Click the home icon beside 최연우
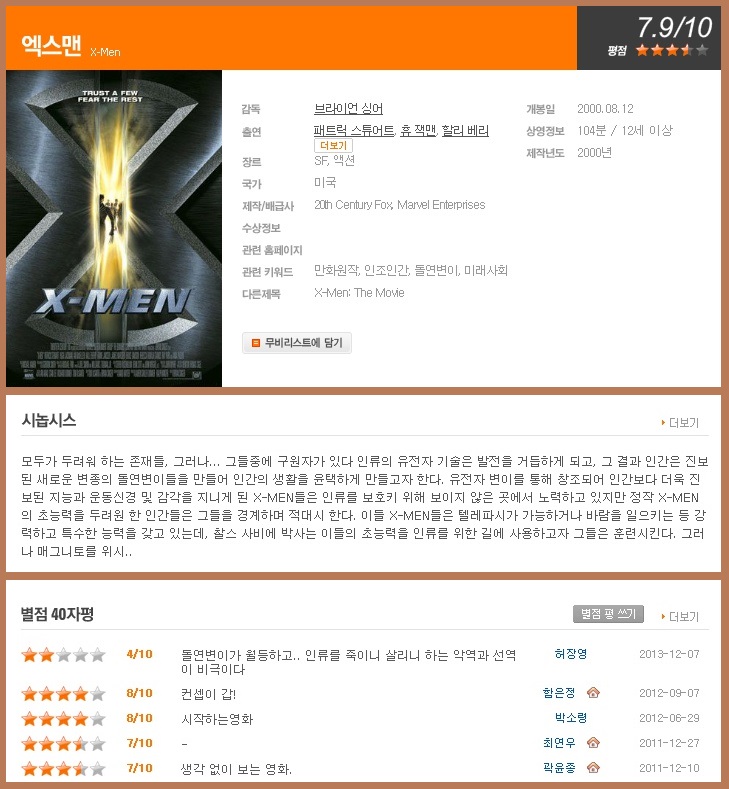Image resolution: width=729 pixels, height=789 pixels. click(594, 743)
